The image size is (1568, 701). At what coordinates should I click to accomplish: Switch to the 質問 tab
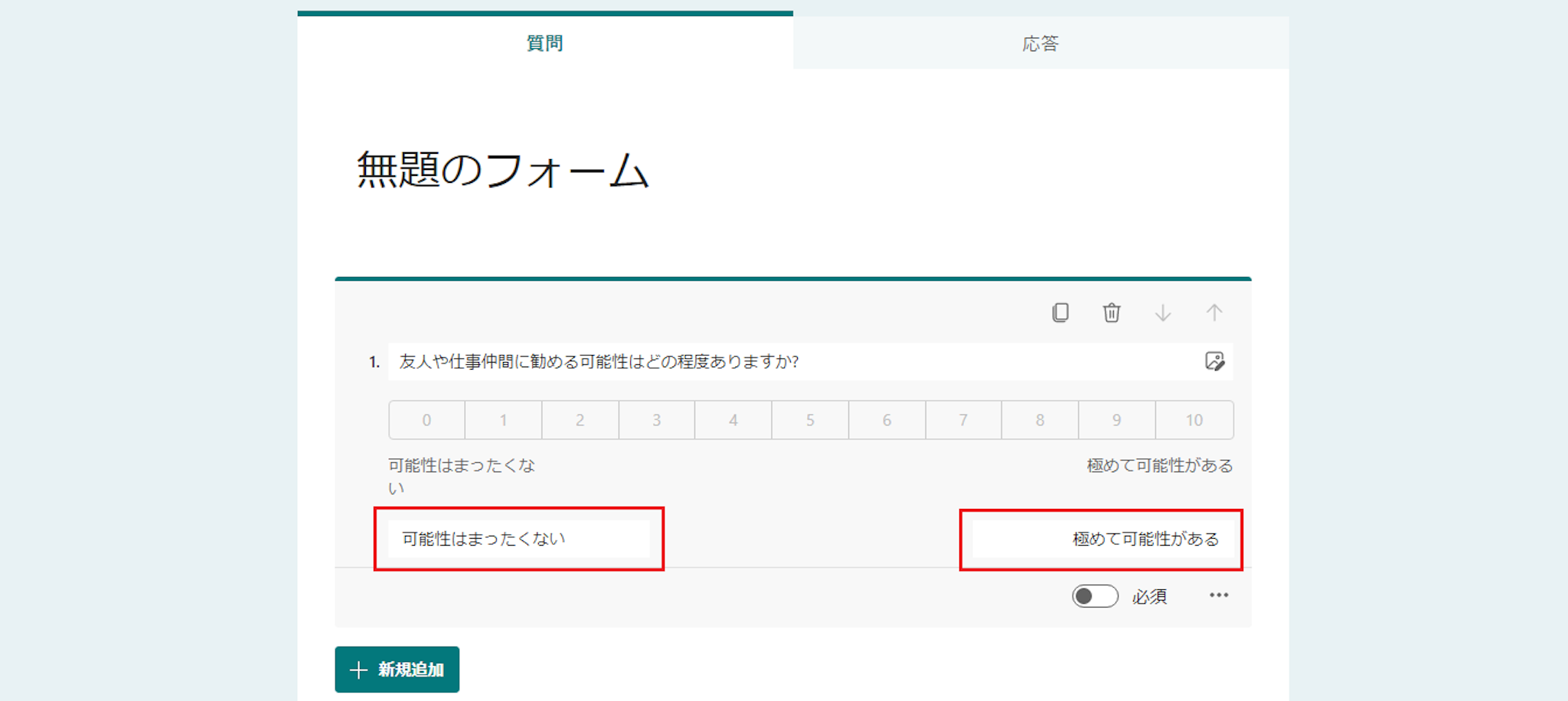(544, 43)
